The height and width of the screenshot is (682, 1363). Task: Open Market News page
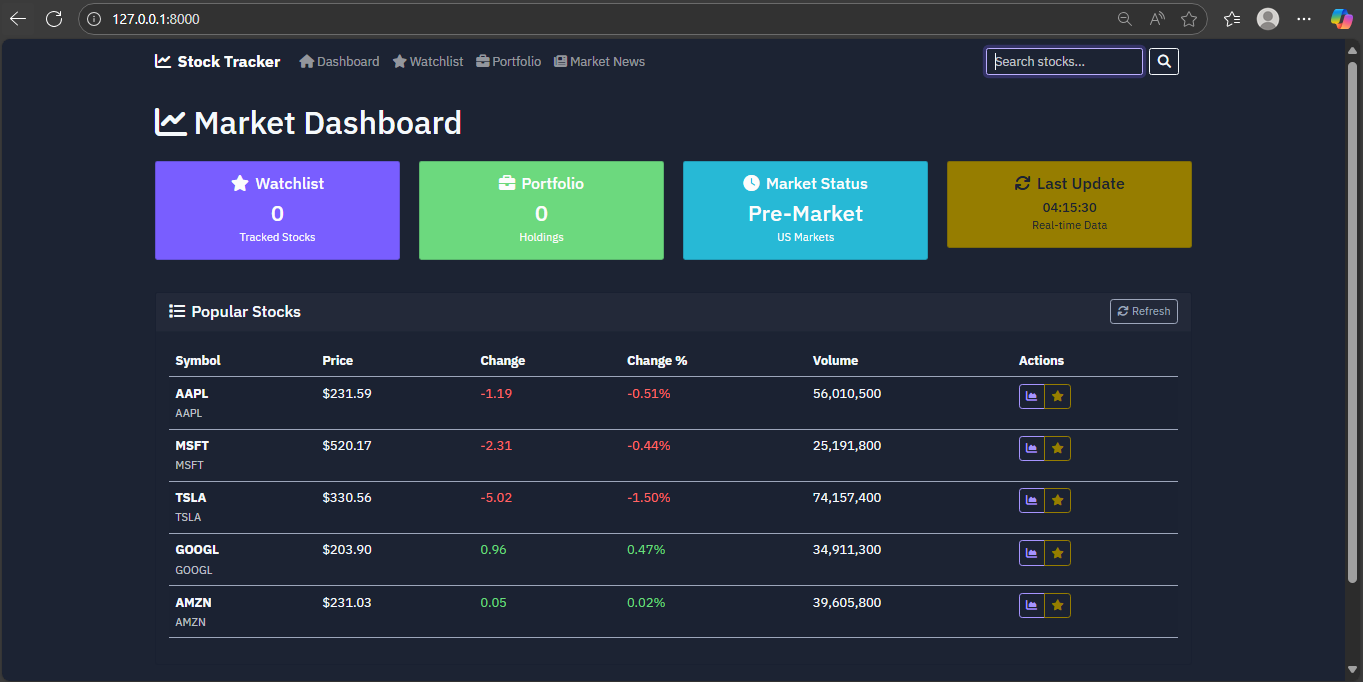pos(599,62)
